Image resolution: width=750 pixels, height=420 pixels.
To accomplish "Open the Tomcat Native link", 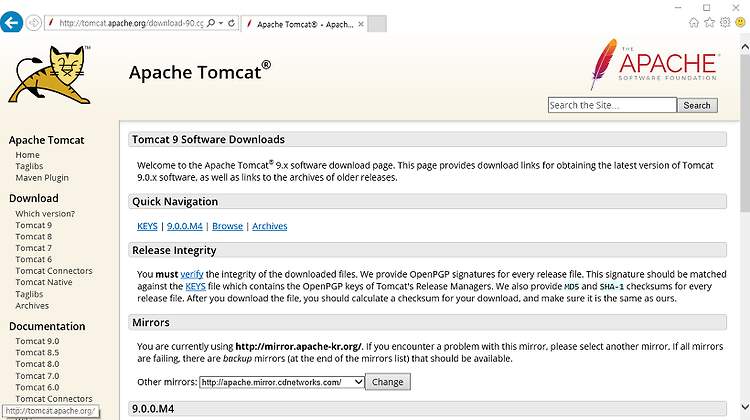I will point(44,282).
